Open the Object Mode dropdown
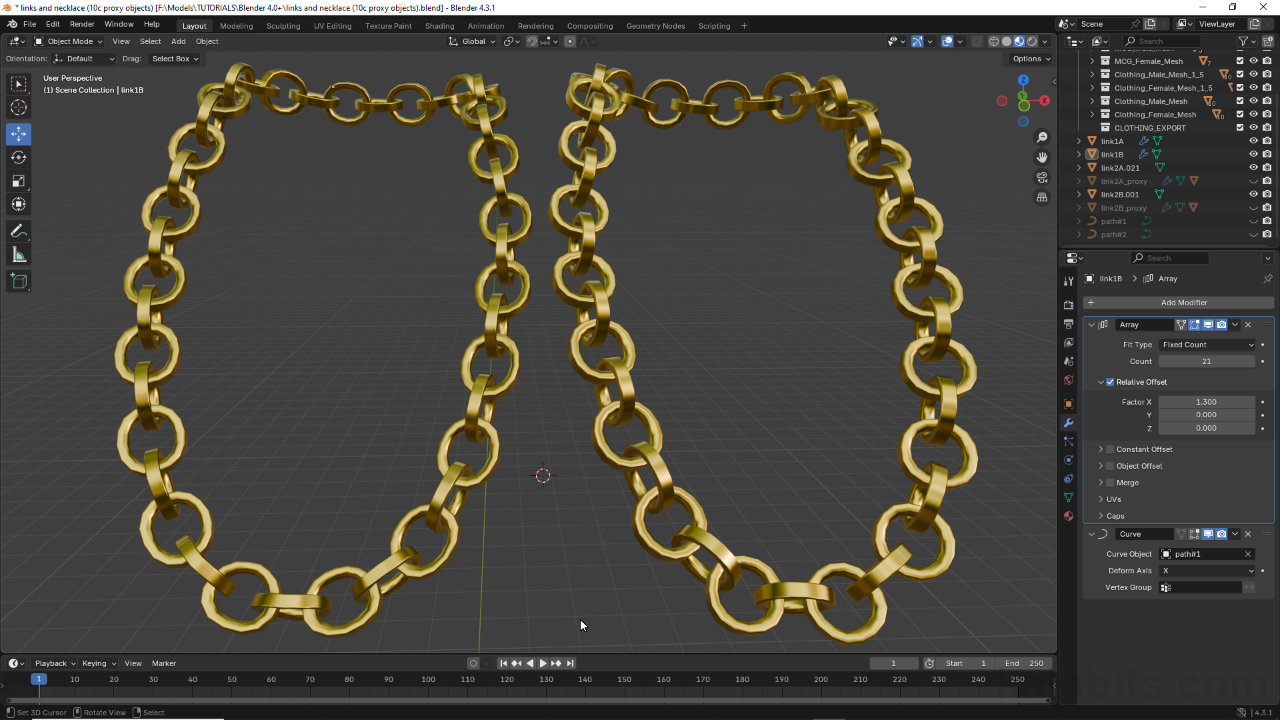 (x=68, y=41)
